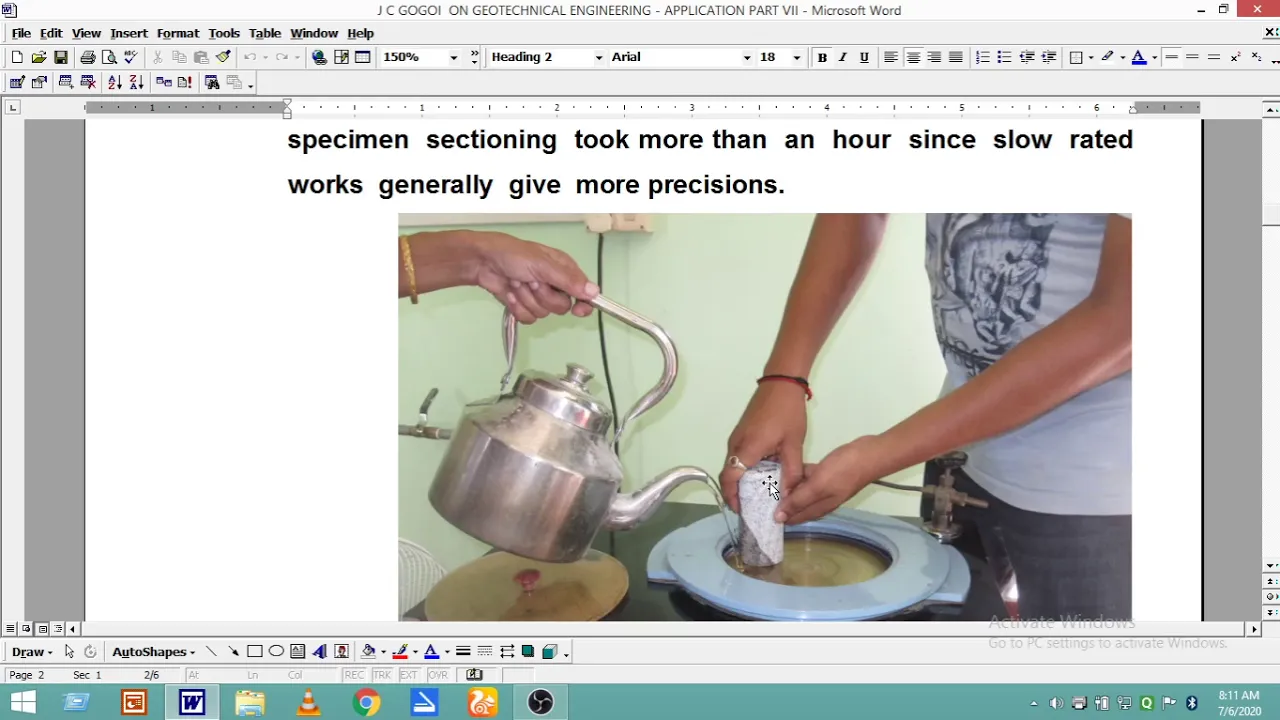Open the Style dropdown showing Heading 2
The width and height of the screenshot is (1280, 720).
pyautogui.click(x=599, y=57)
